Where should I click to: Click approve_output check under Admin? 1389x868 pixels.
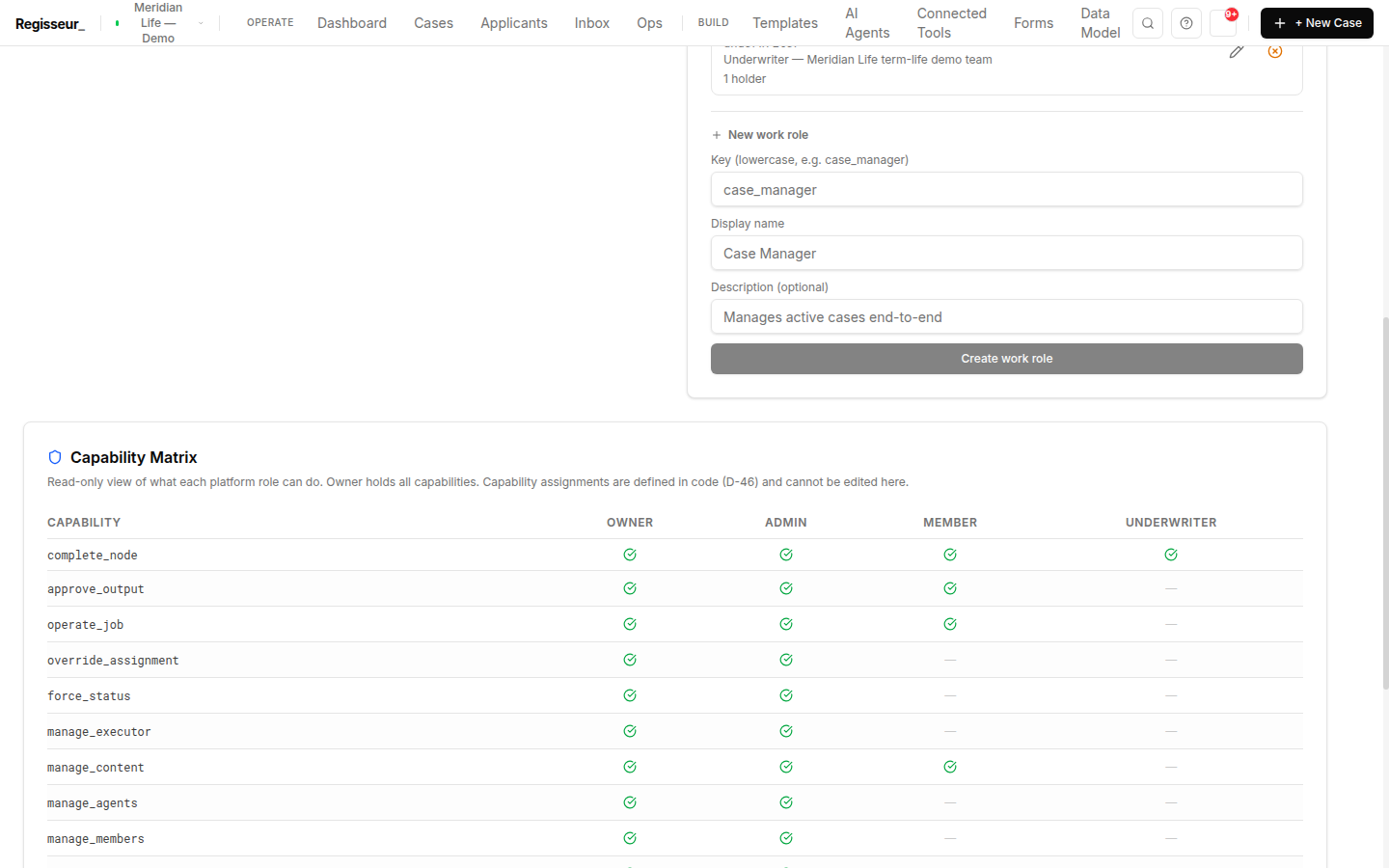[786, 588]
